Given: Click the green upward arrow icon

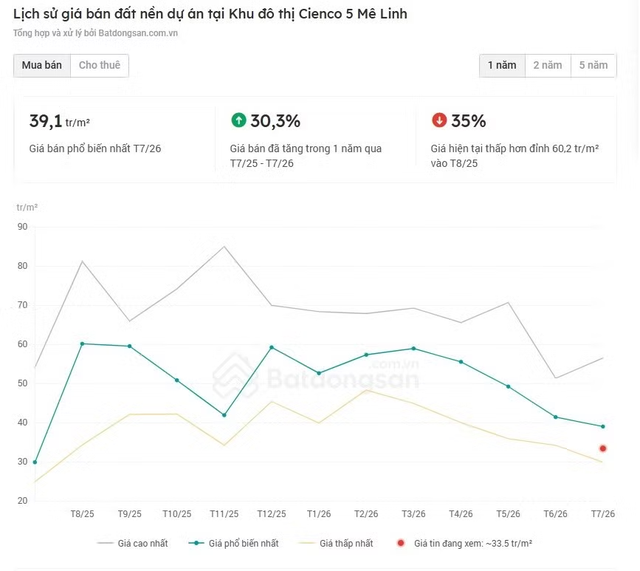Looking at the screenshot, I should [238, 120].
